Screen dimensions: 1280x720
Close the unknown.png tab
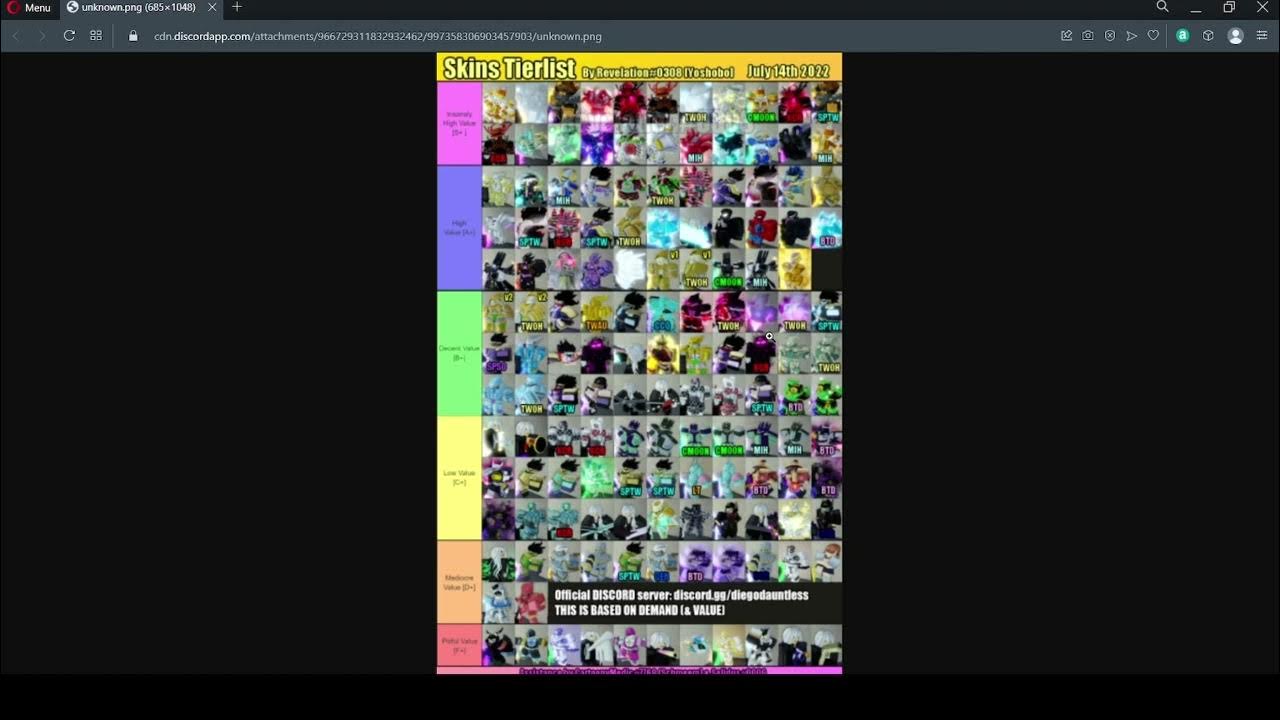point(212,7)
